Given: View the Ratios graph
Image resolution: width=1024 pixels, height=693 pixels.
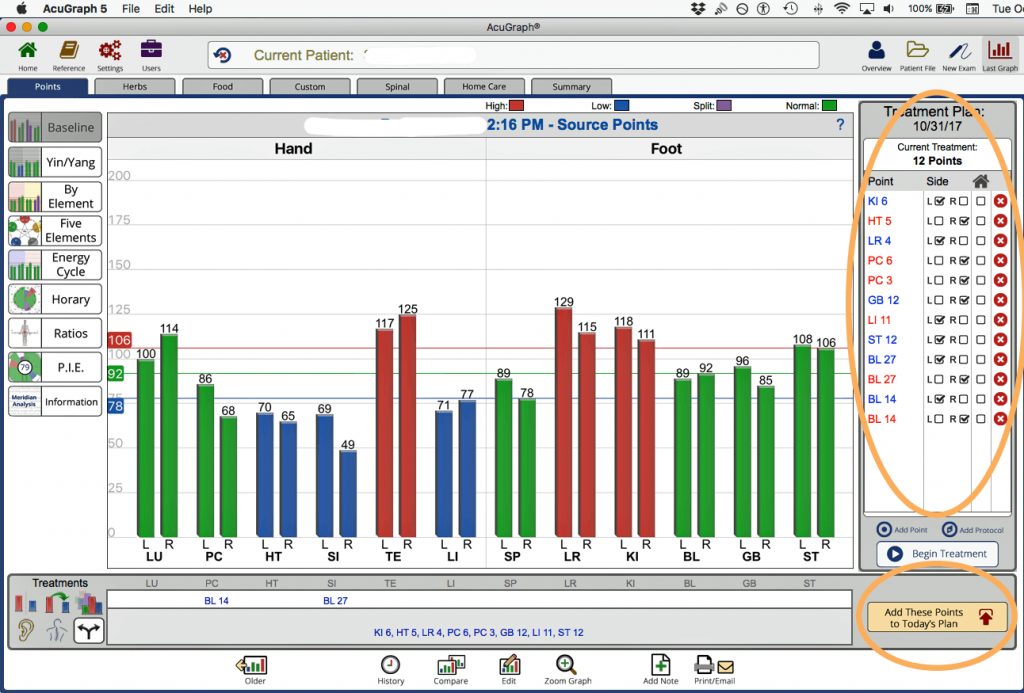Looking at the screenshot, I should (55, 333).
